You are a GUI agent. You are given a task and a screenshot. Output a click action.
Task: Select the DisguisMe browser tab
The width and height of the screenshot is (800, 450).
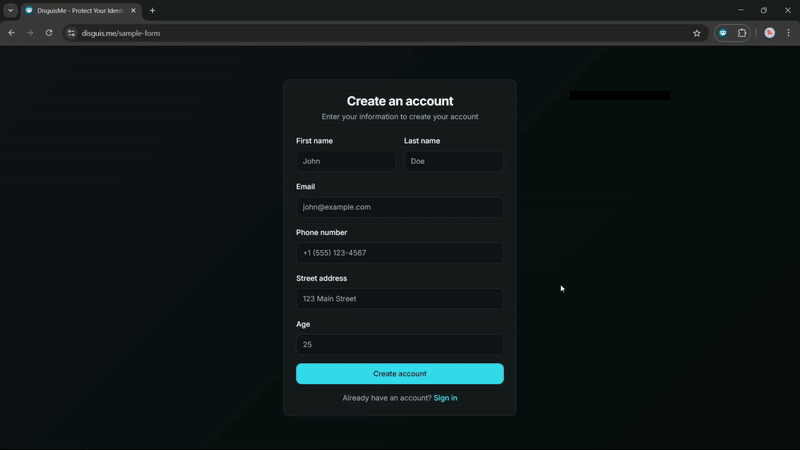(x=78, y=10)
